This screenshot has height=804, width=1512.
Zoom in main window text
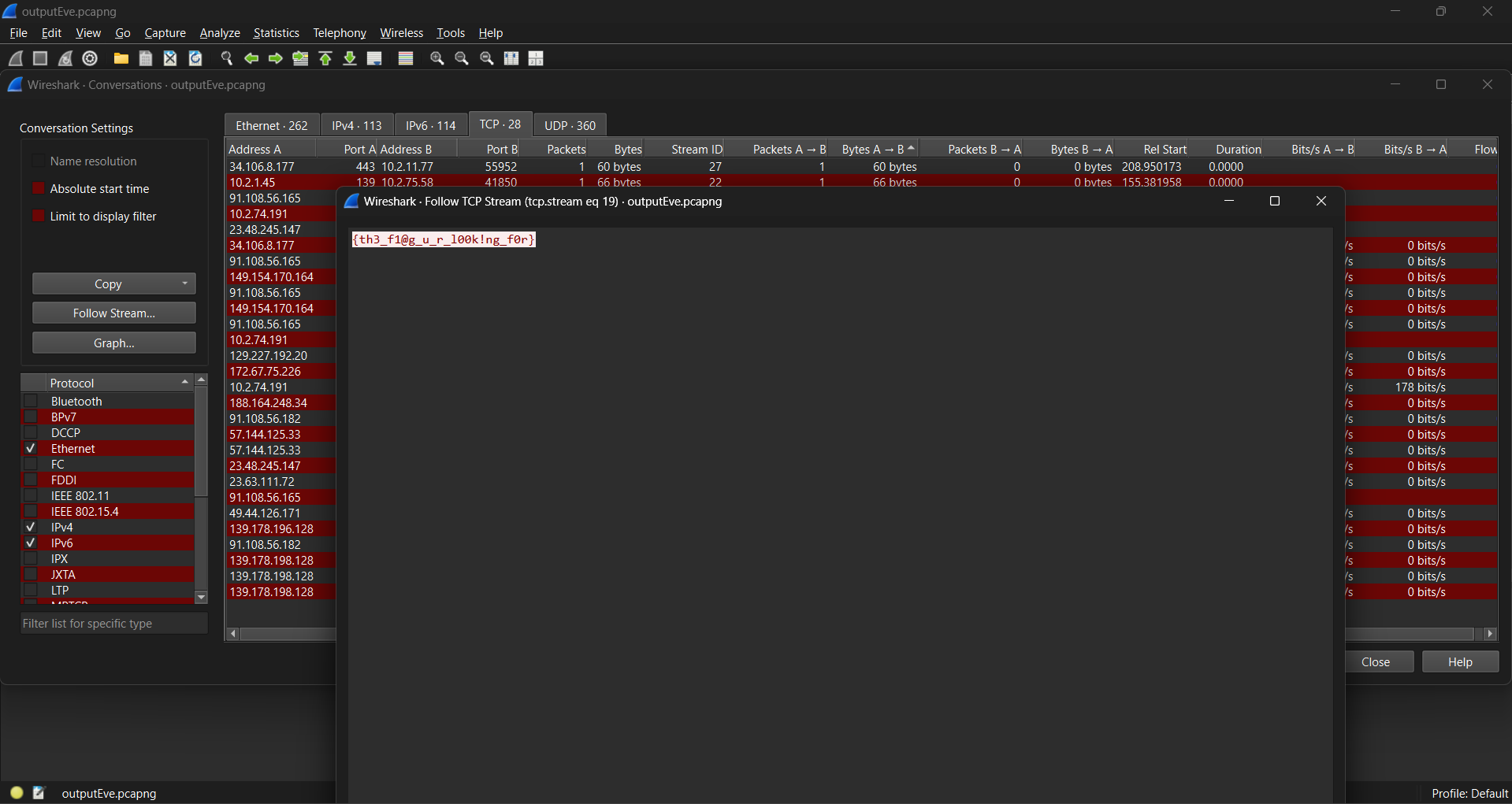437,58
